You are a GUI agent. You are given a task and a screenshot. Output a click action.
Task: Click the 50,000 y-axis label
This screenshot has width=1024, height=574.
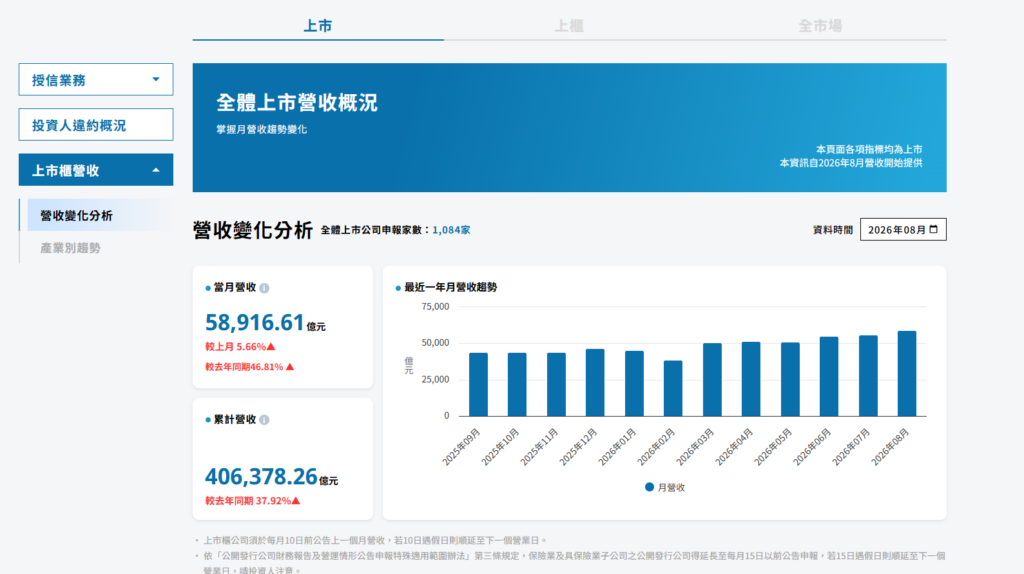click(436, 343)
